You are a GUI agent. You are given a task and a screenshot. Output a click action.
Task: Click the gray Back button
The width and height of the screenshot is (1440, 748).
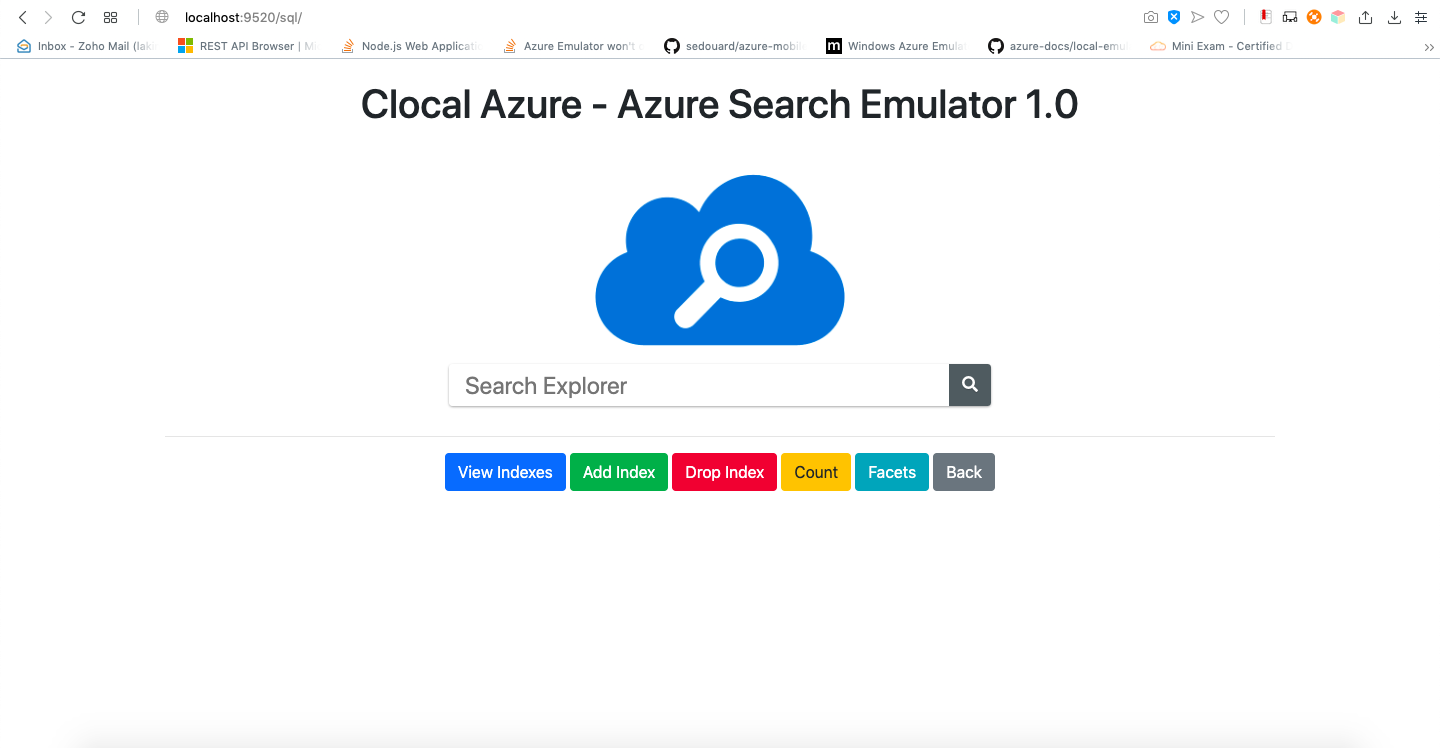pos(964,472)
